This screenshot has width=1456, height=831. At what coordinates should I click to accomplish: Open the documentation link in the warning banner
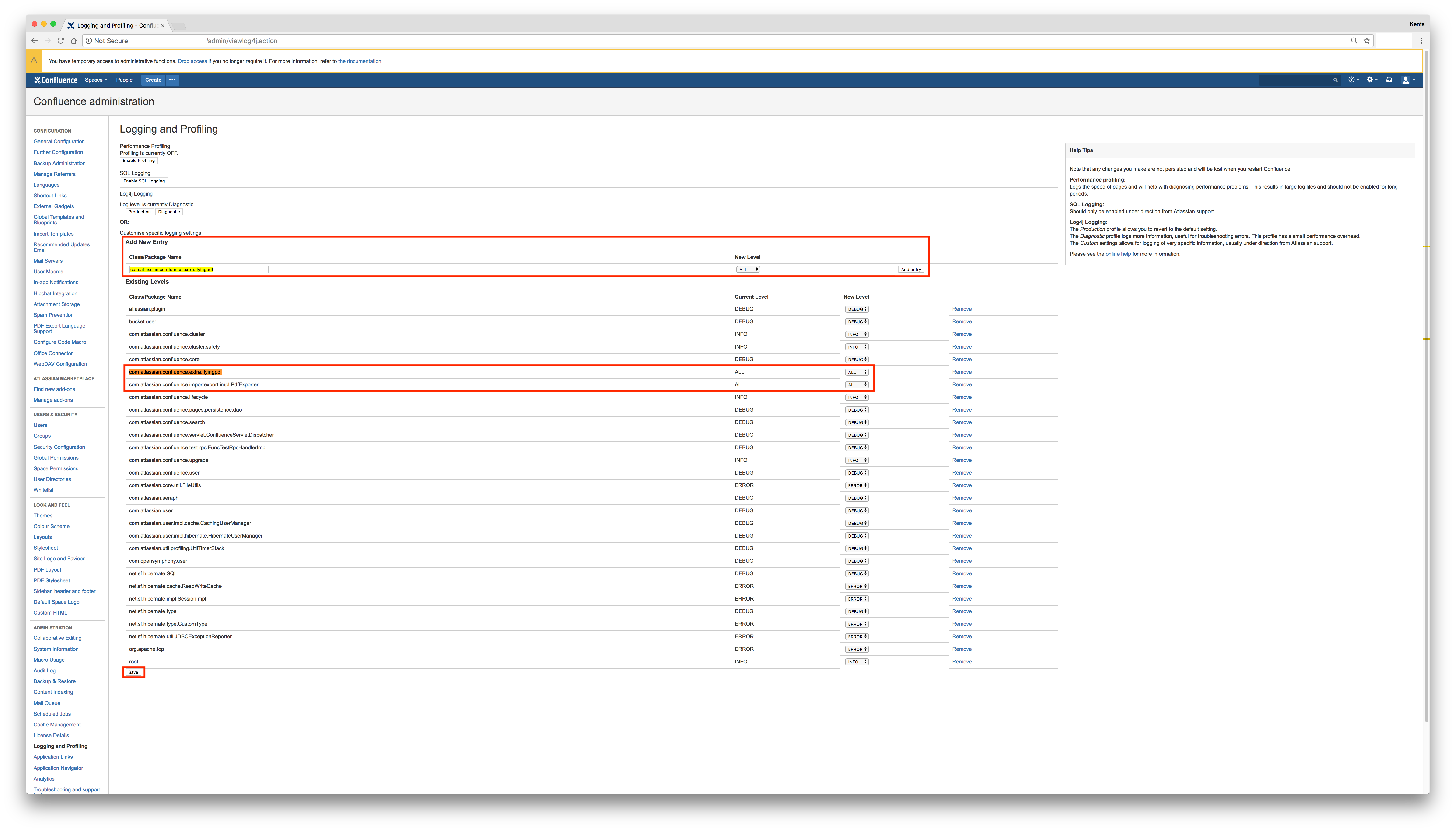tap(360, 61)
